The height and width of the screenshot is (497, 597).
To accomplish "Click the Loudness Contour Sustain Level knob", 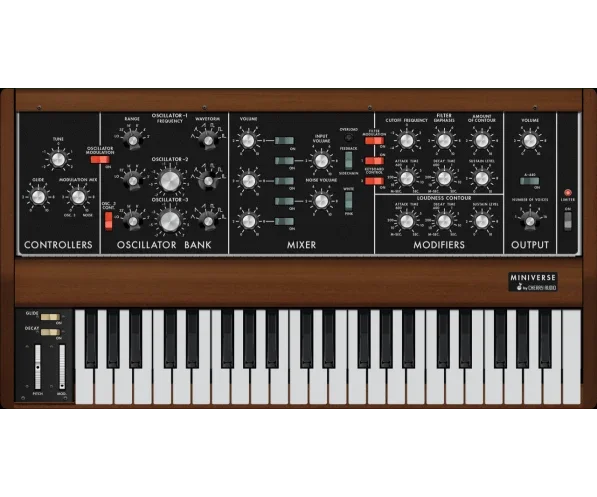I will (x=482, y=221).
